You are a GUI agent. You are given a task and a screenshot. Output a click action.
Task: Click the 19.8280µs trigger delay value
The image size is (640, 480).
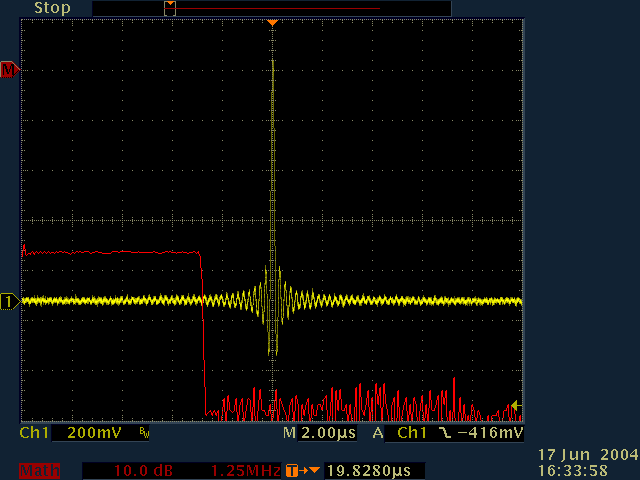click(x=372, y=470)
